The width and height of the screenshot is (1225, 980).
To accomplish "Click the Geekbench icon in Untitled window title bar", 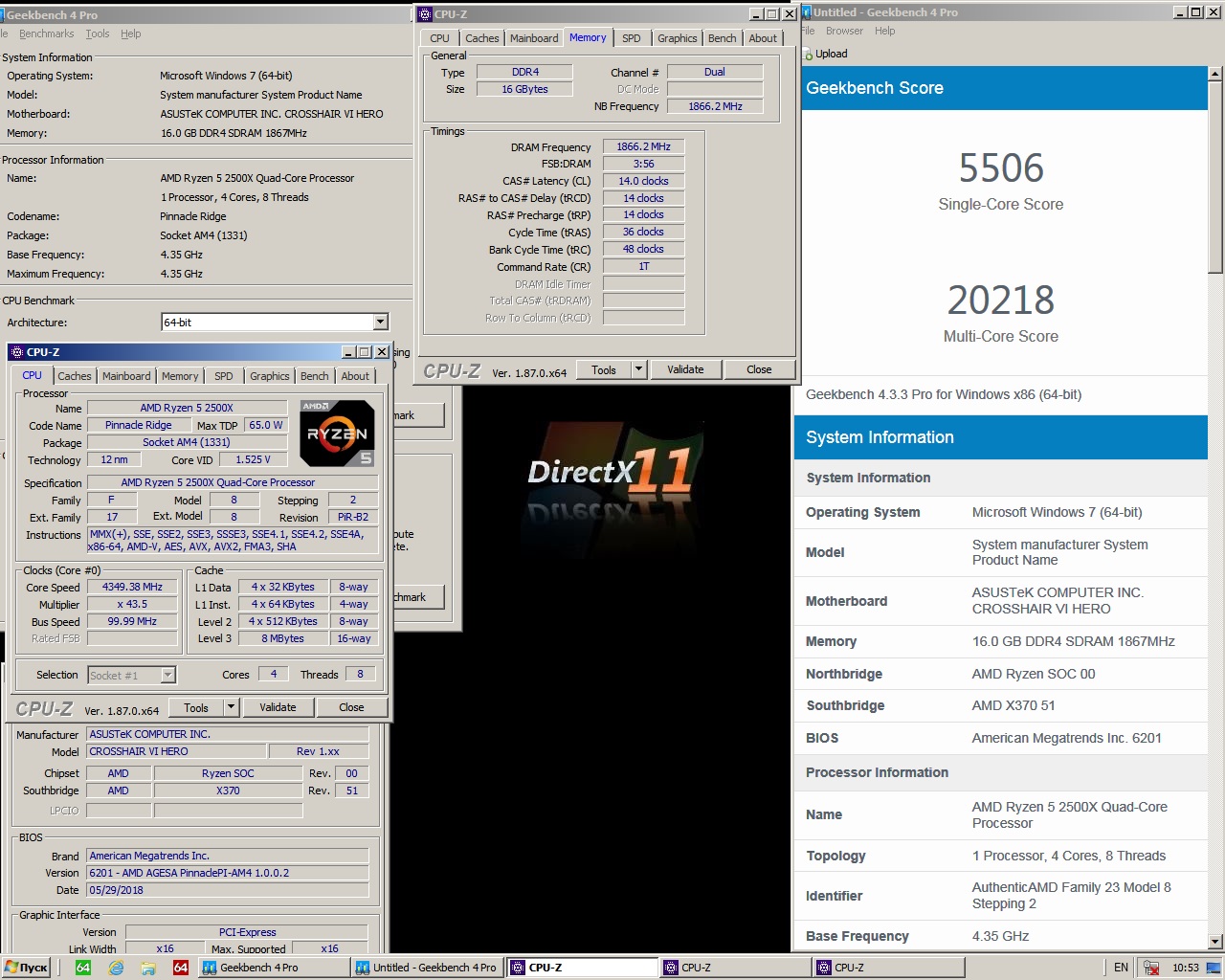I will click(x=805, y=11).
